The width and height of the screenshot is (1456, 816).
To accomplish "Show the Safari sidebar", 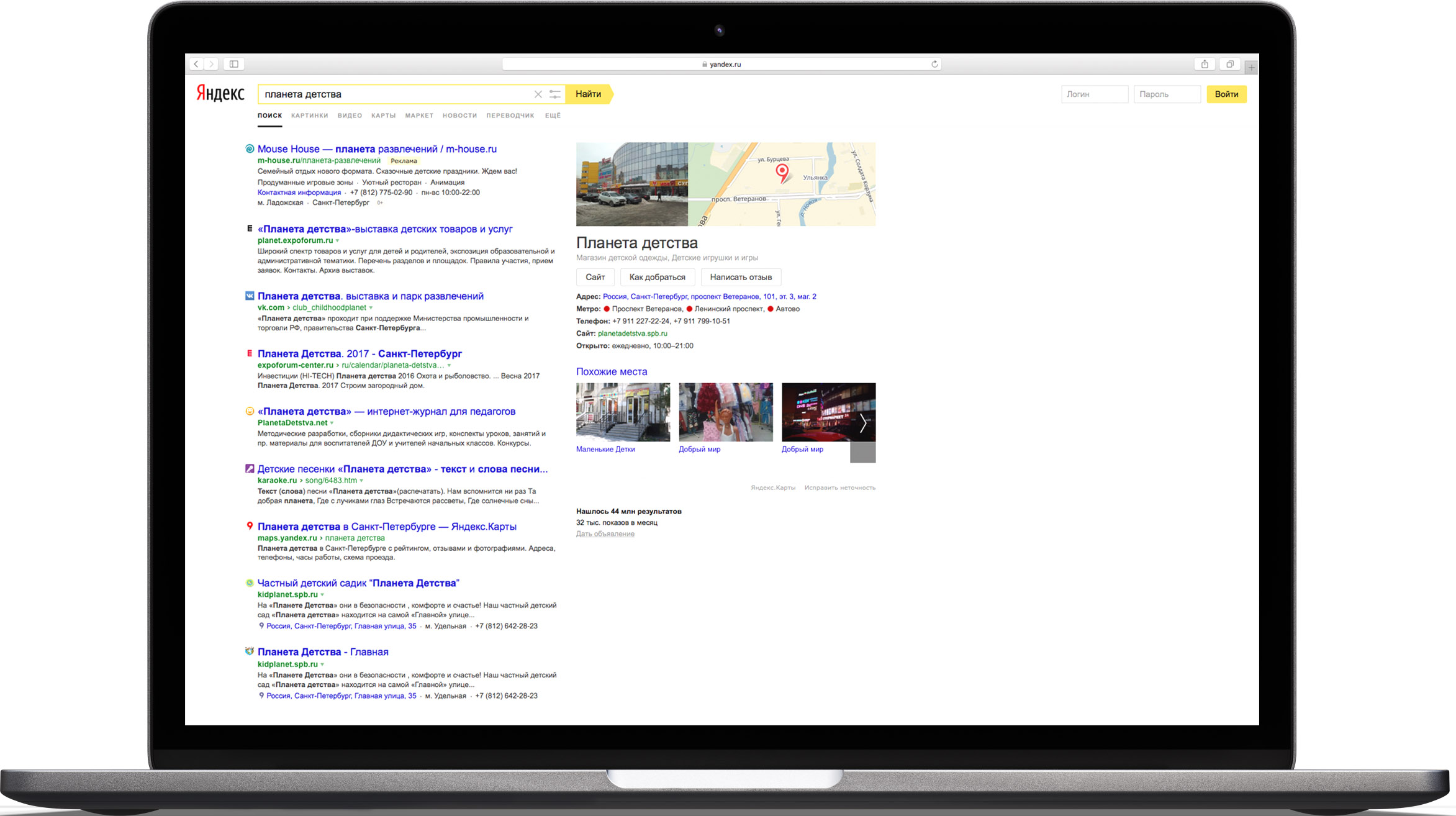I will point(234,64).
